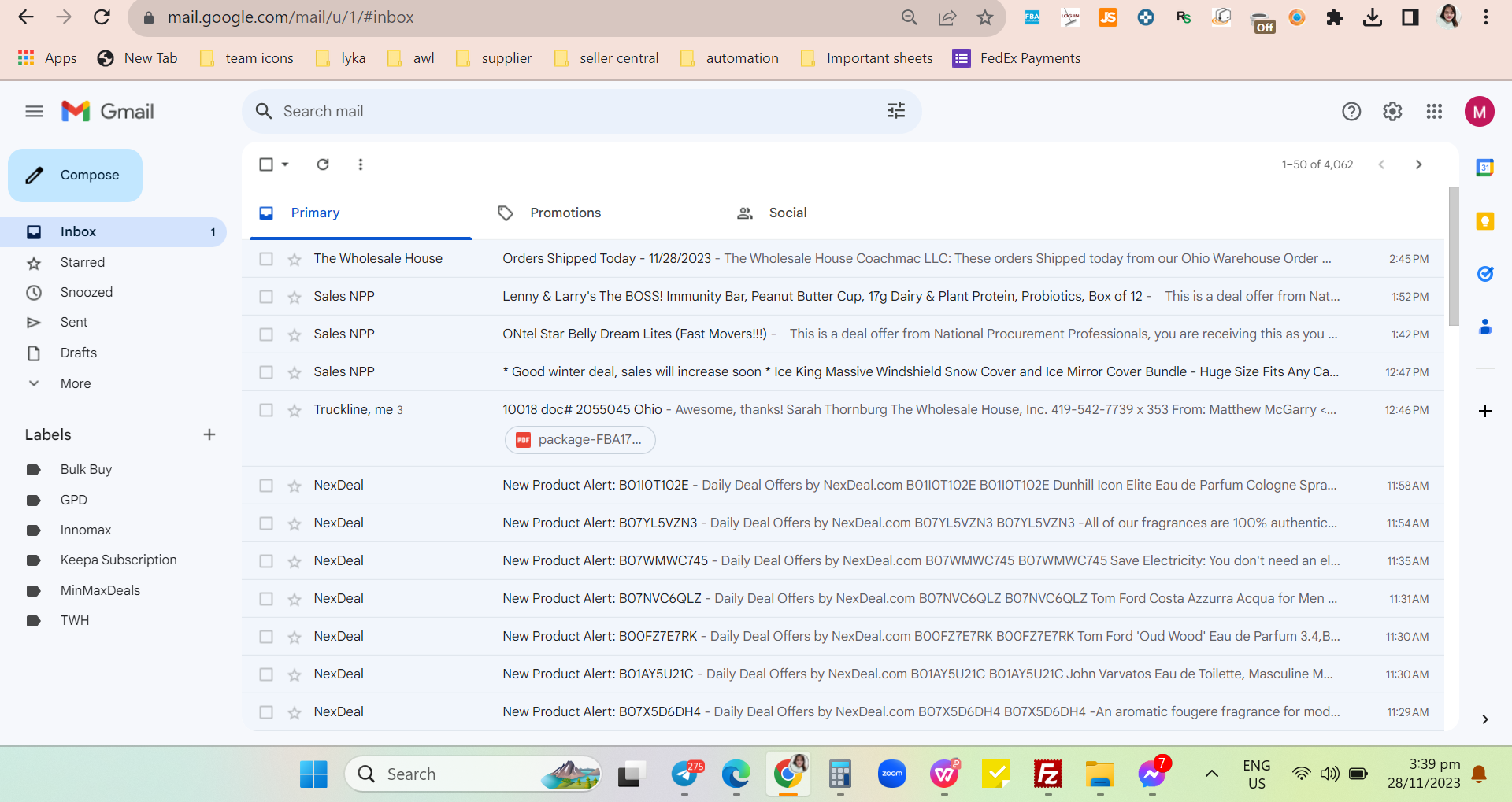The height and width of the screenshot is (802, 1512).
Task: Compose a new email
Action: tap(75, 176)
